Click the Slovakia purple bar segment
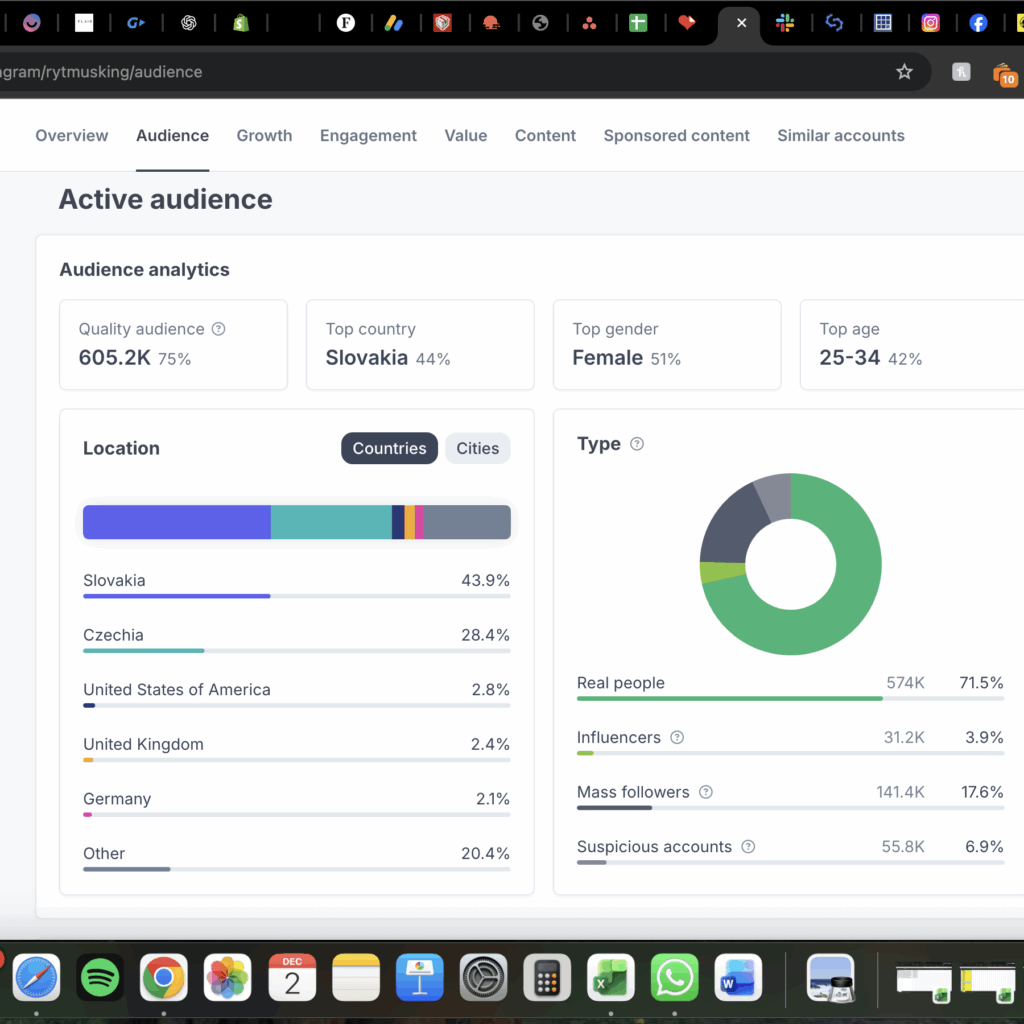Viewport: 1024px width, 1024px height. point(176,522)
